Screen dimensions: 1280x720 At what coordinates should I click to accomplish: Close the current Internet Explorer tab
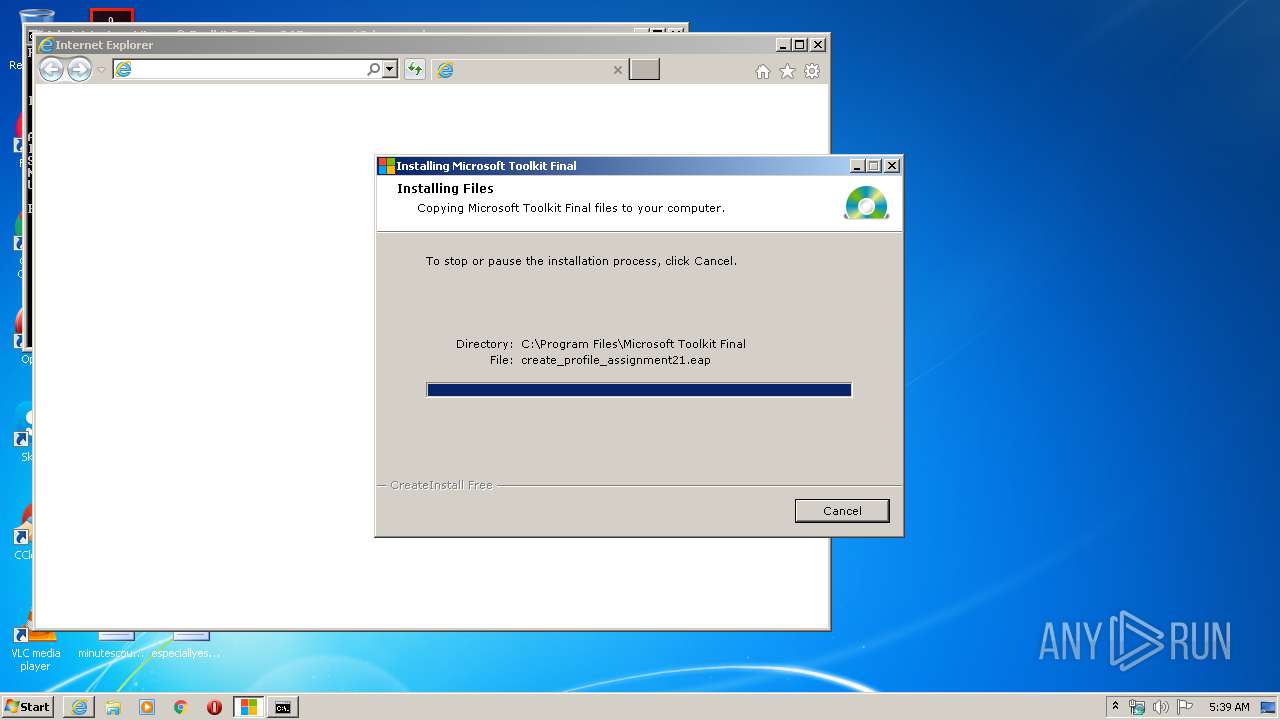click(x=617, y=70)
